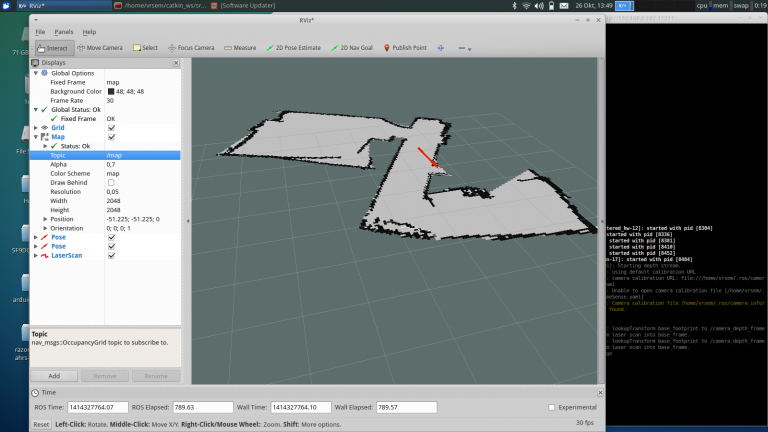Close the Displays panel

coord(176,63)
